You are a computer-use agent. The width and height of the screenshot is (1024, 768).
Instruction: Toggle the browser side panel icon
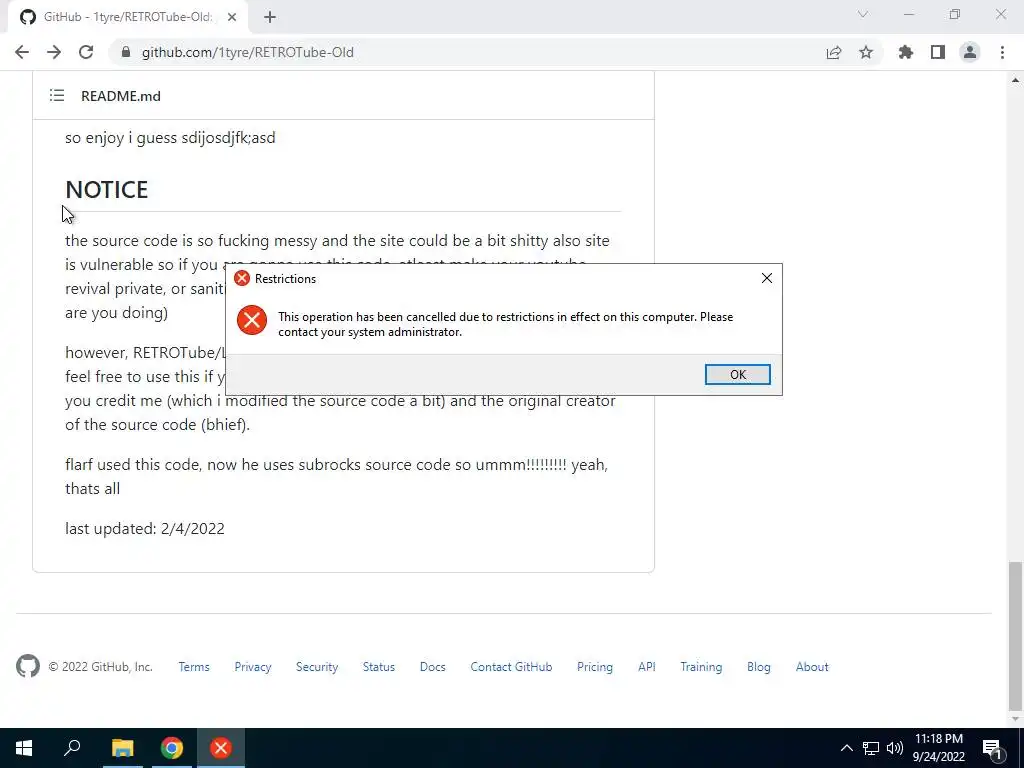coord(938,52)
